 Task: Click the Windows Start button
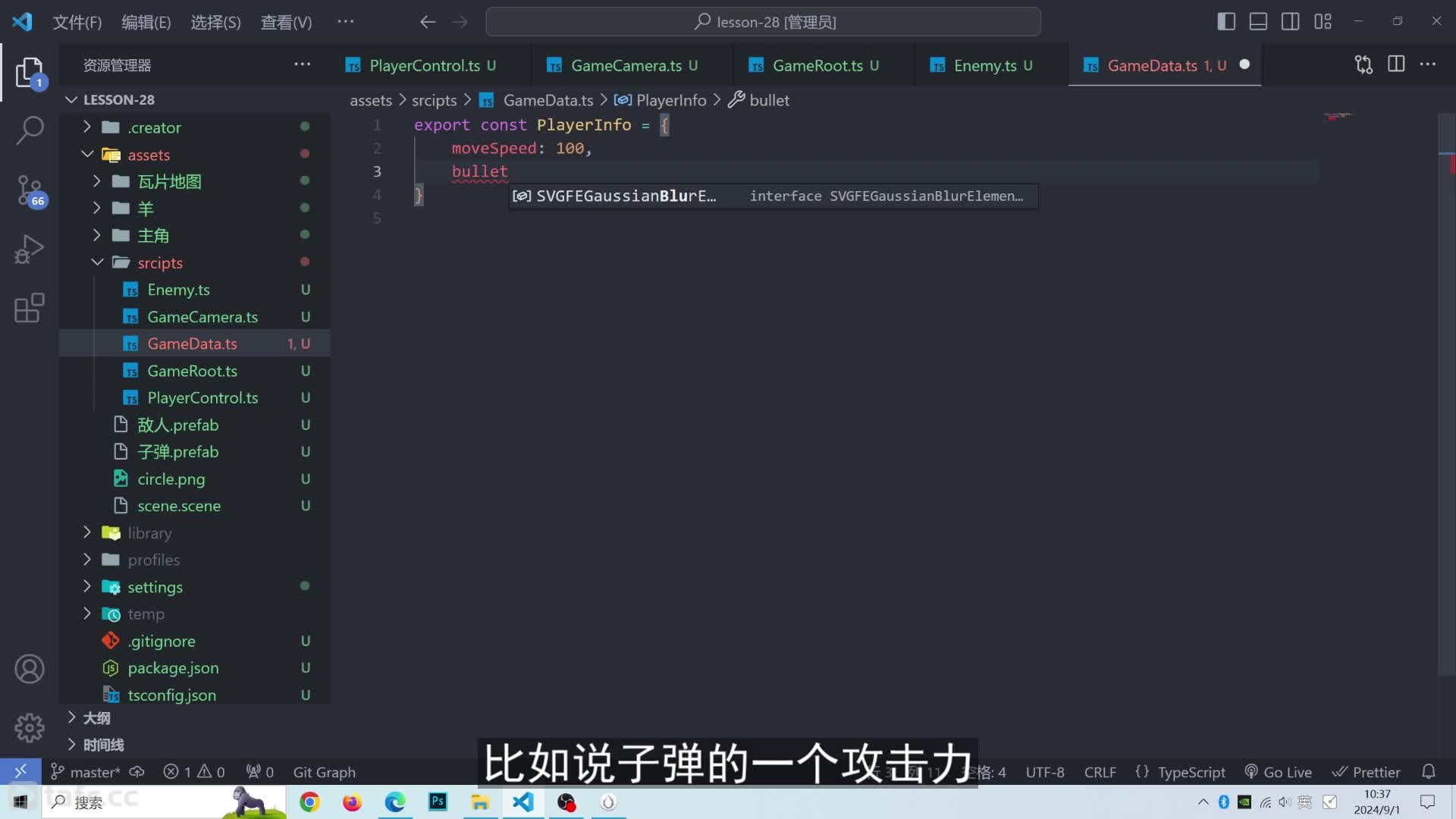tap(20, 802)
